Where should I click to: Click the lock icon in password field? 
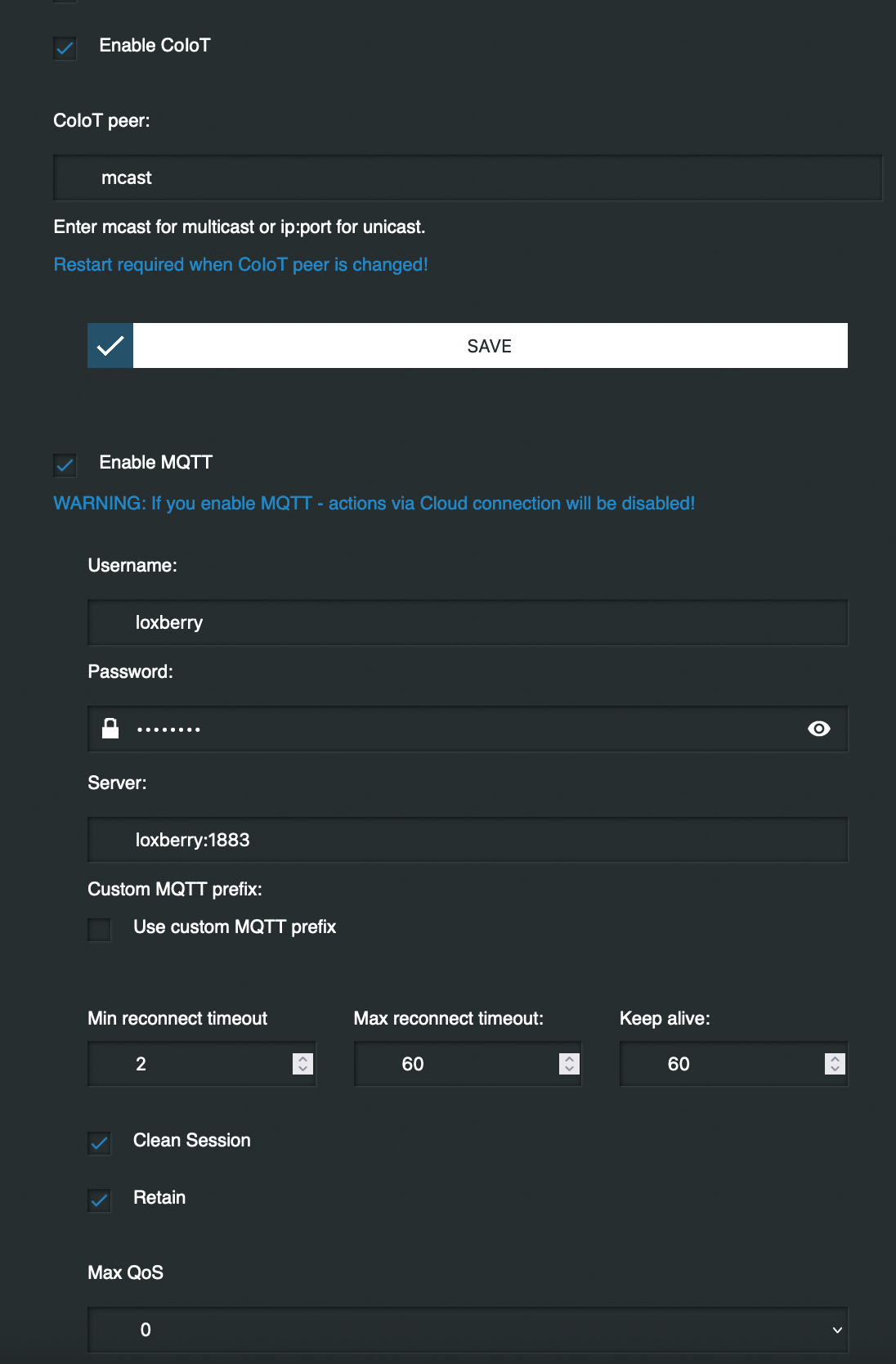point(110,729)
